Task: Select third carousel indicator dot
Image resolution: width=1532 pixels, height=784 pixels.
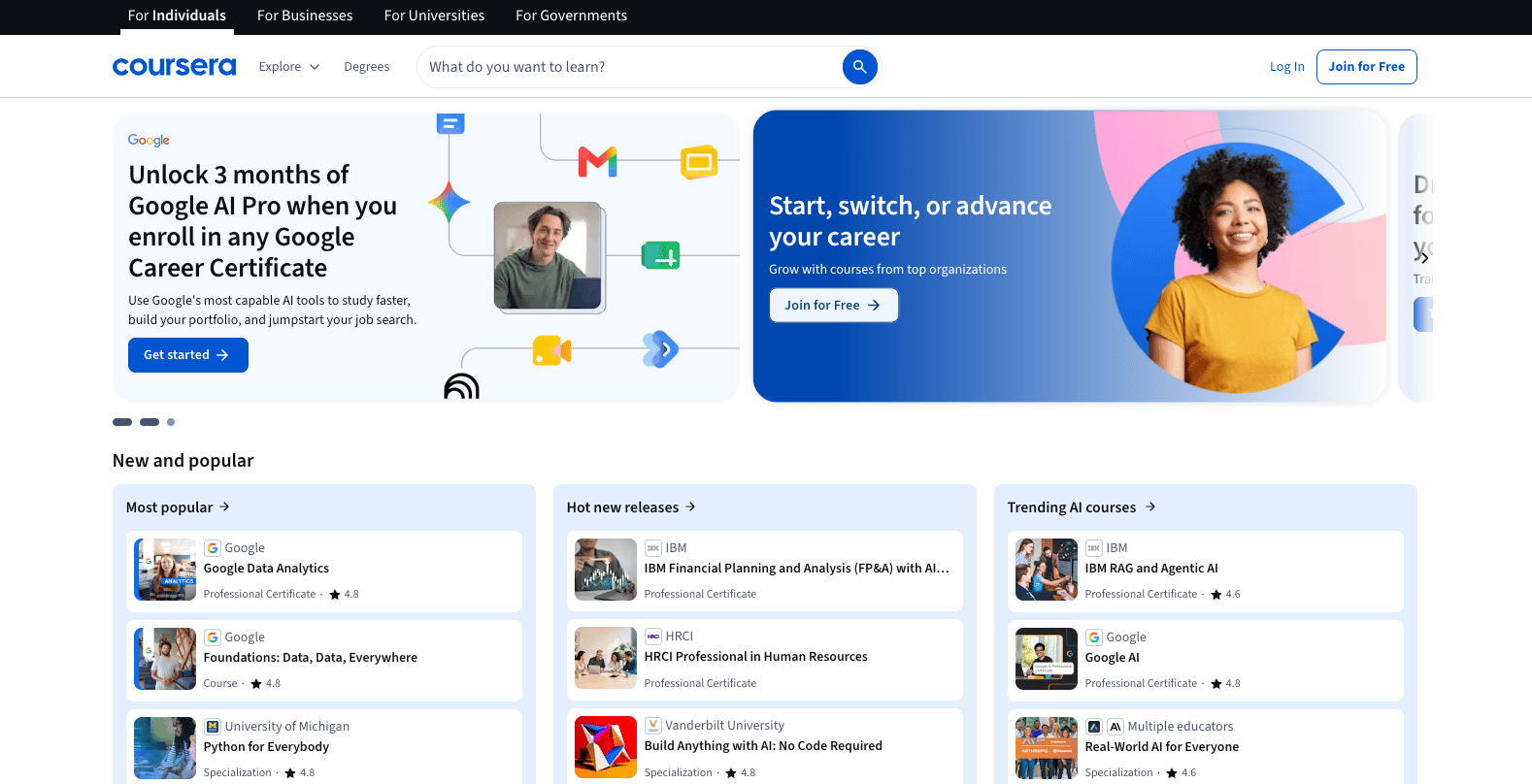Action: tap(171, 422)
